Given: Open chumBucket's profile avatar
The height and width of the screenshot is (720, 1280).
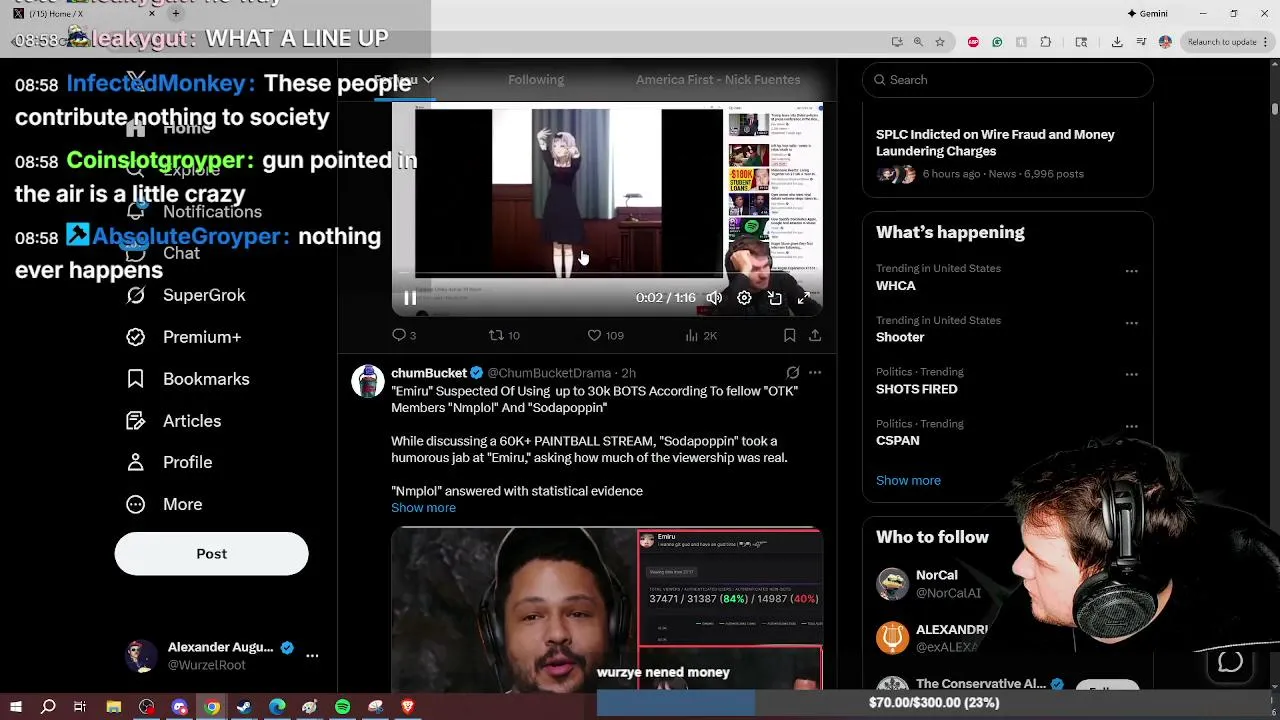Looking at the screenshot, I should point(368,381).
